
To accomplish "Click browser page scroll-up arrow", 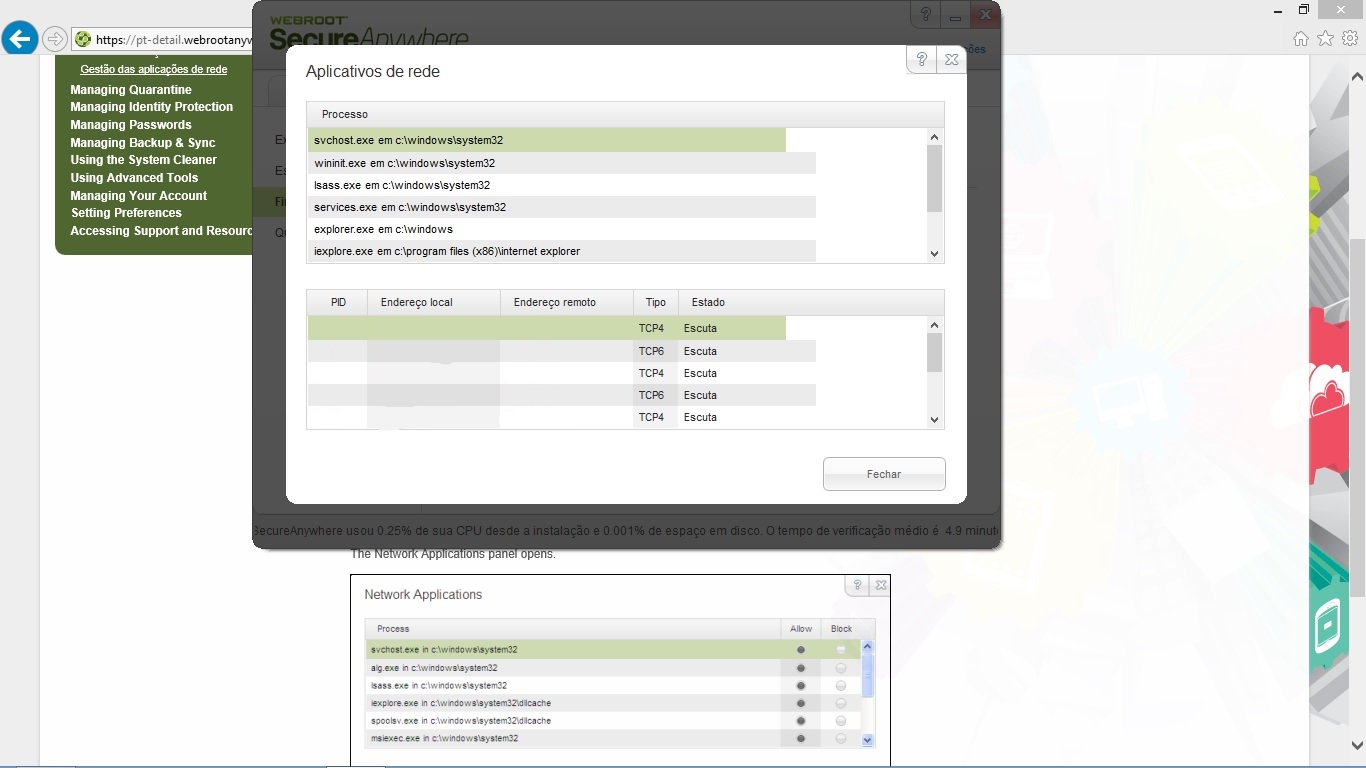I will [x=1358, y=77].
